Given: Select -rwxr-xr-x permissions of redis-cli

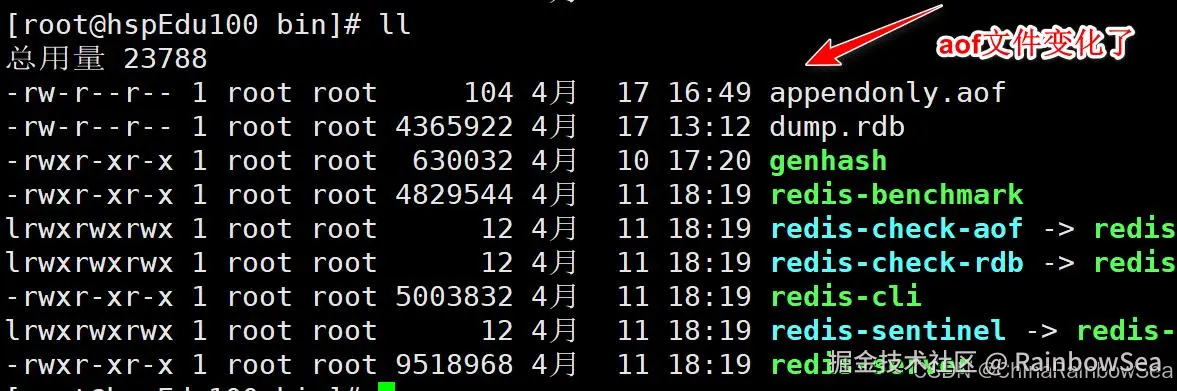Looking at the screenshot, I should click(x=90, y=296).
